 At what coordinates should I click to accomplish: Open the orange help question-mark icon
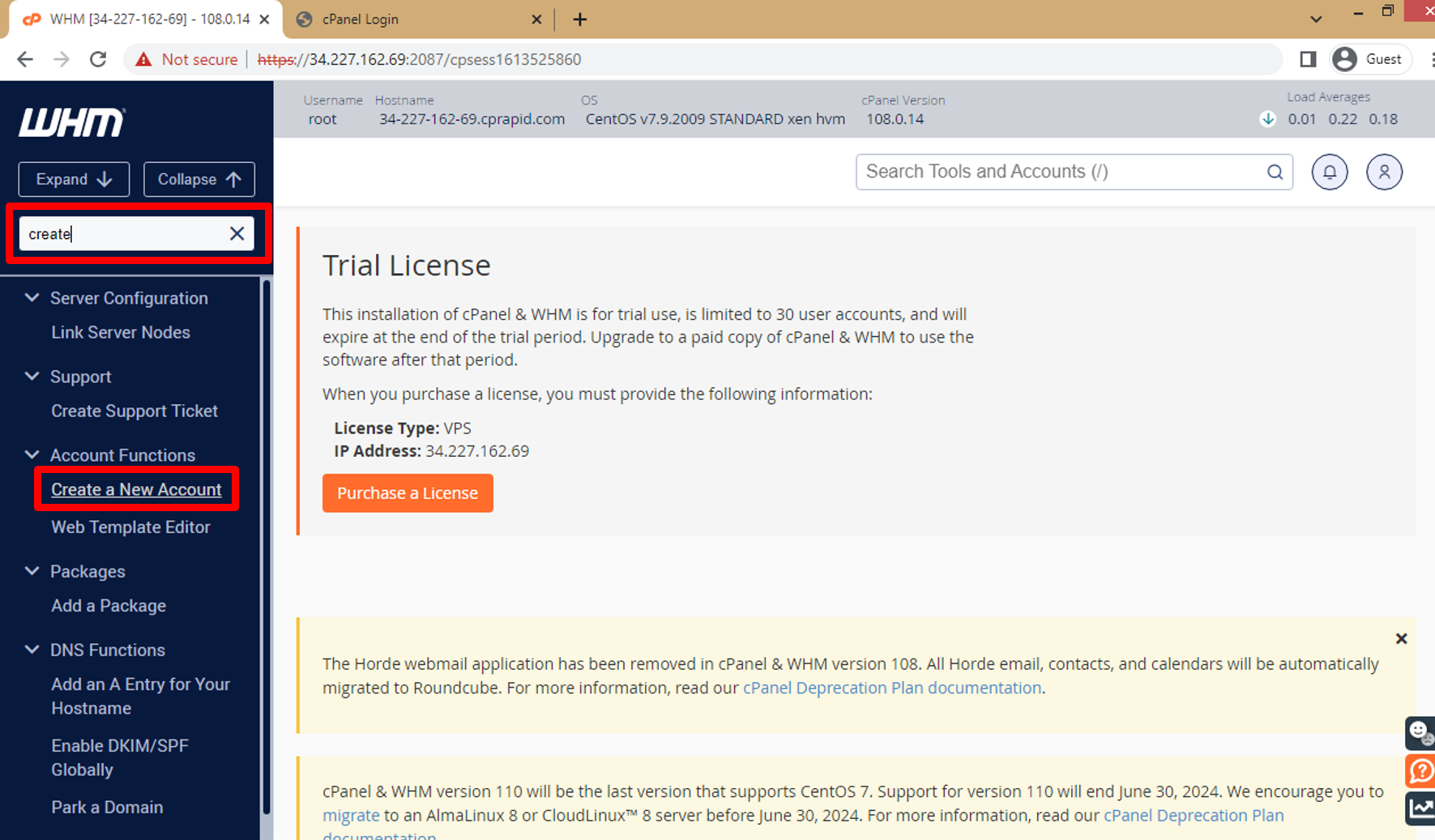1420,770
